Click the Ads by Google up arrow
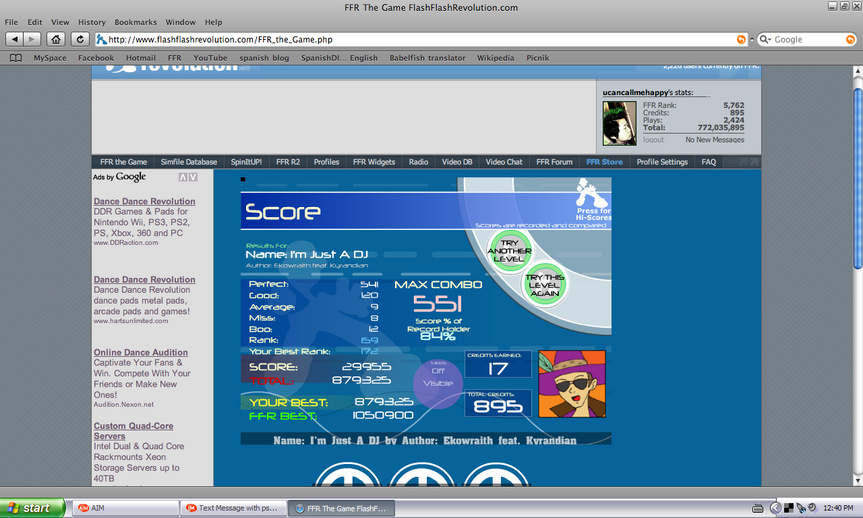The height and width of the screenshot is (518, 863). coord(183,177)
